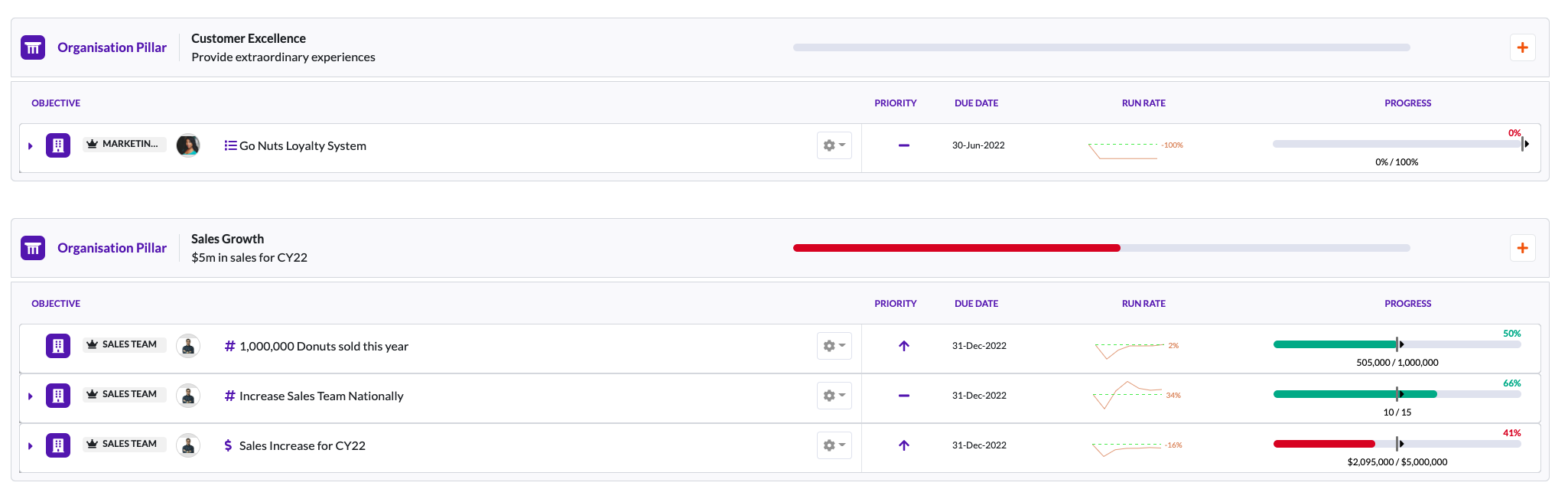Click the Customer Excellence pillar icon
Screen dimensions: 1568x502
(33, 47)
